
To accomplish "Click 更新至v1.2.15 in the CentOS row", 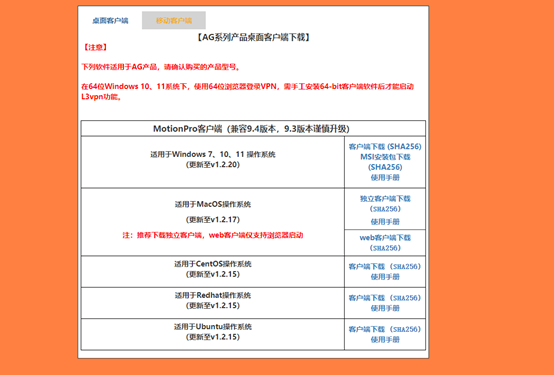I will [x=213, y=274].
